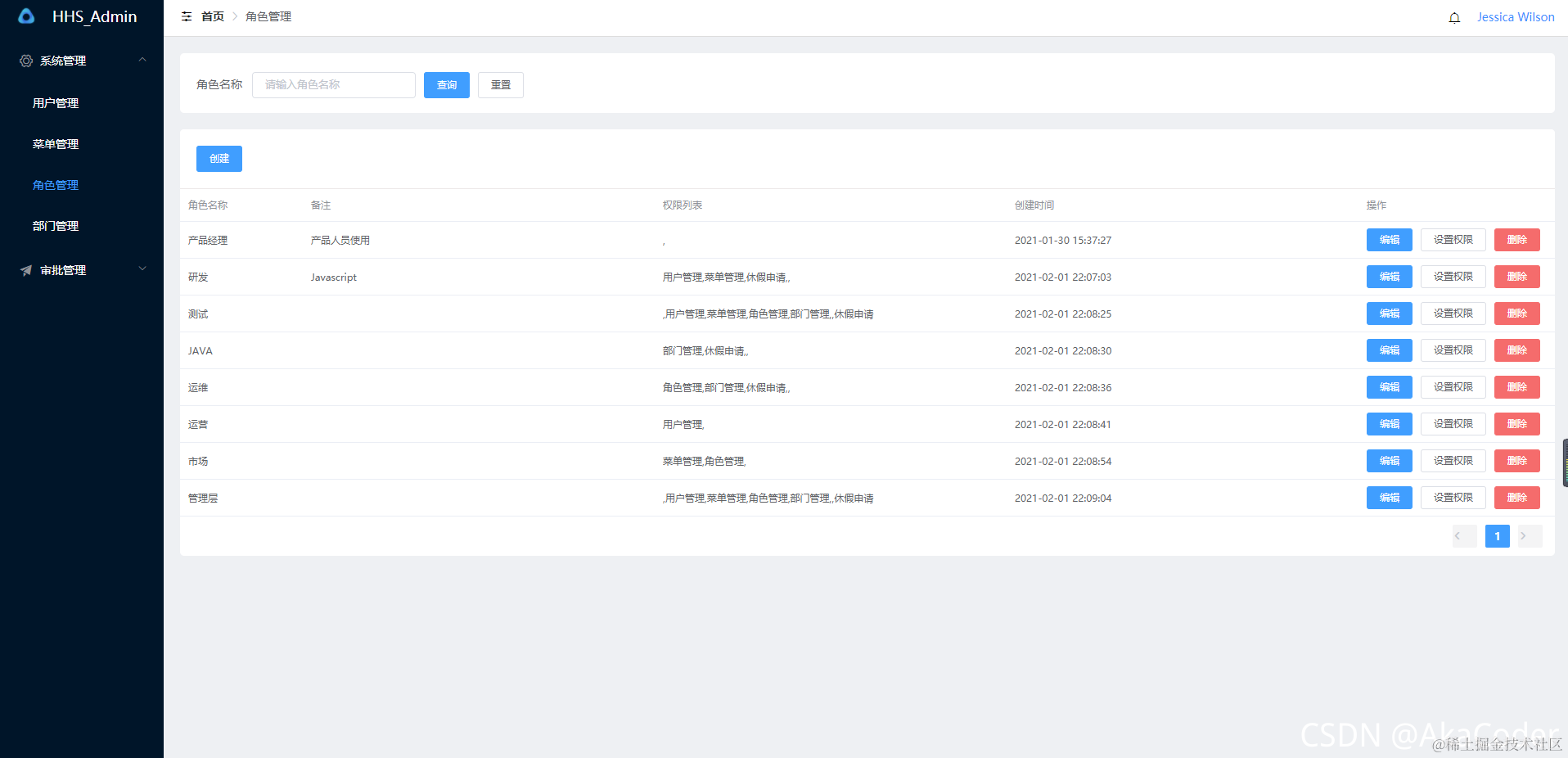Open 用户管理 in the sidebar
The height and width of the screenshot is (758, 1568).
pos(55,103)
